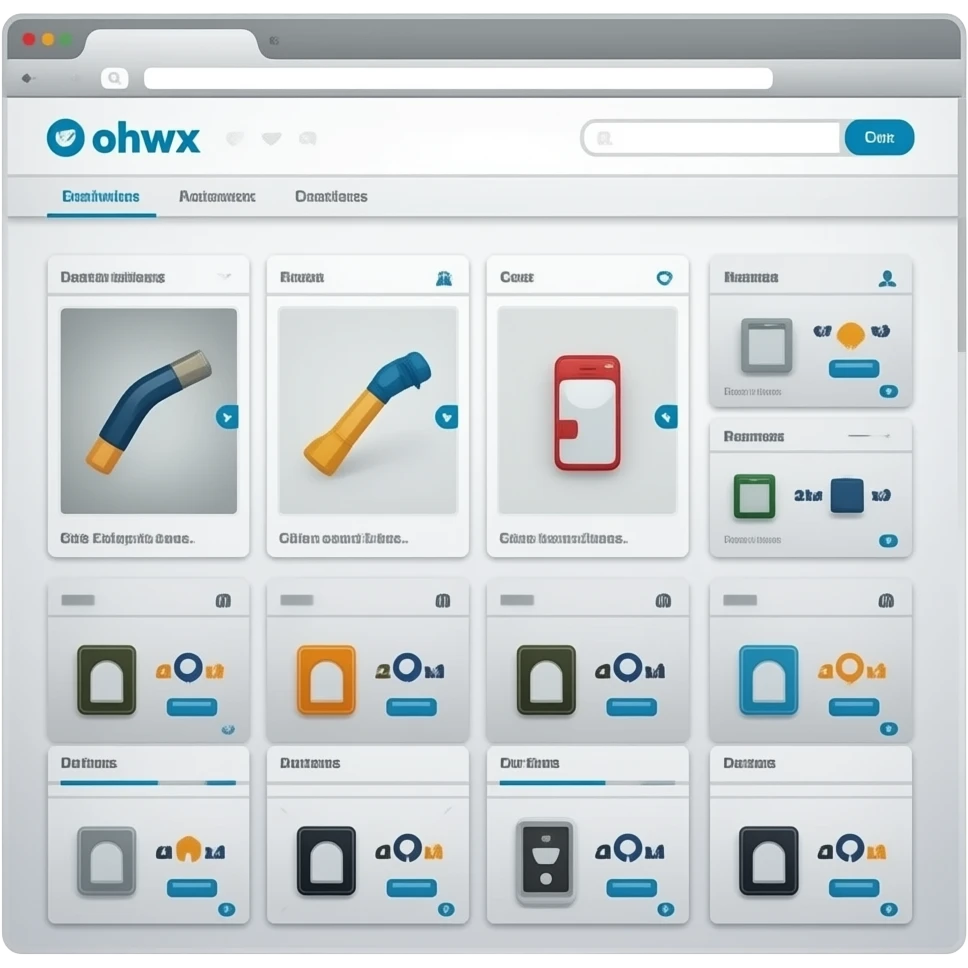
Task: Click the user profile icon on top-right card
Action: [886, 278]
